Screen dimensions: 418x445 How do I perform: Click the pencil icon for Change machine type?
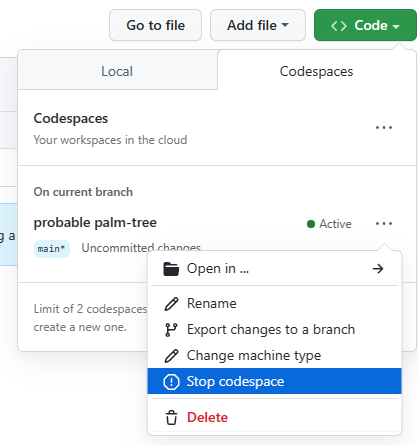coord(171,356)
